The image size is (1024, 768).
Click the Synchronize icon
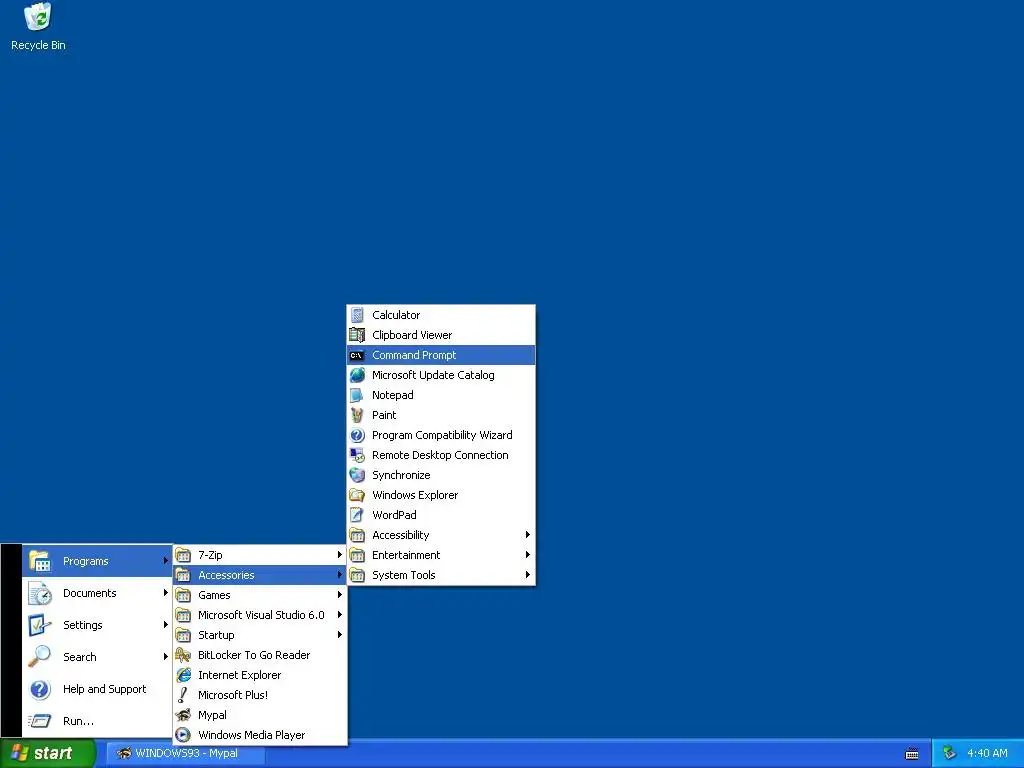[x=357, y=475]
